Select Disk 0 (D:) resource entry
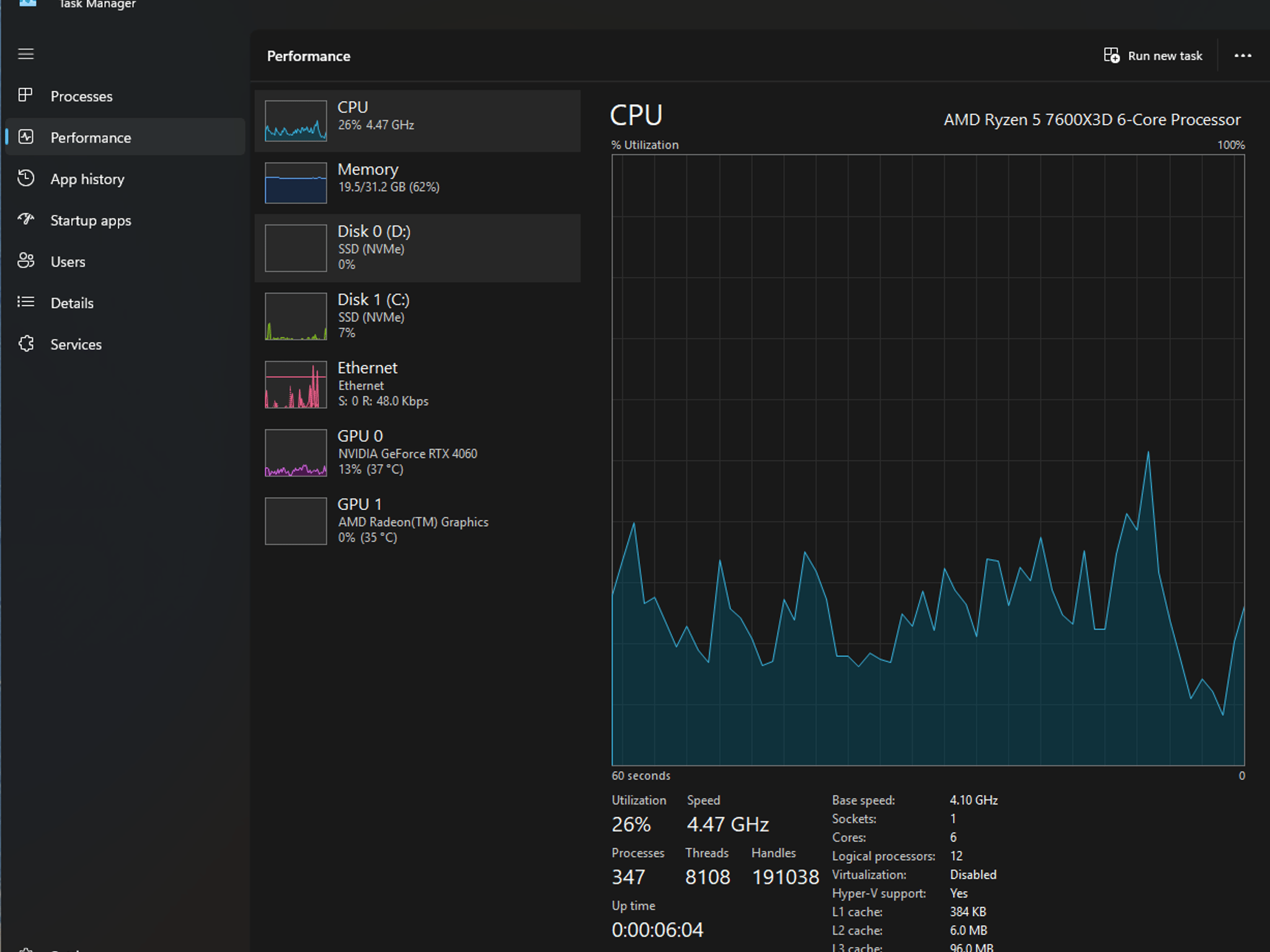This screenshot has width=1270, height=952. (417, 248)
